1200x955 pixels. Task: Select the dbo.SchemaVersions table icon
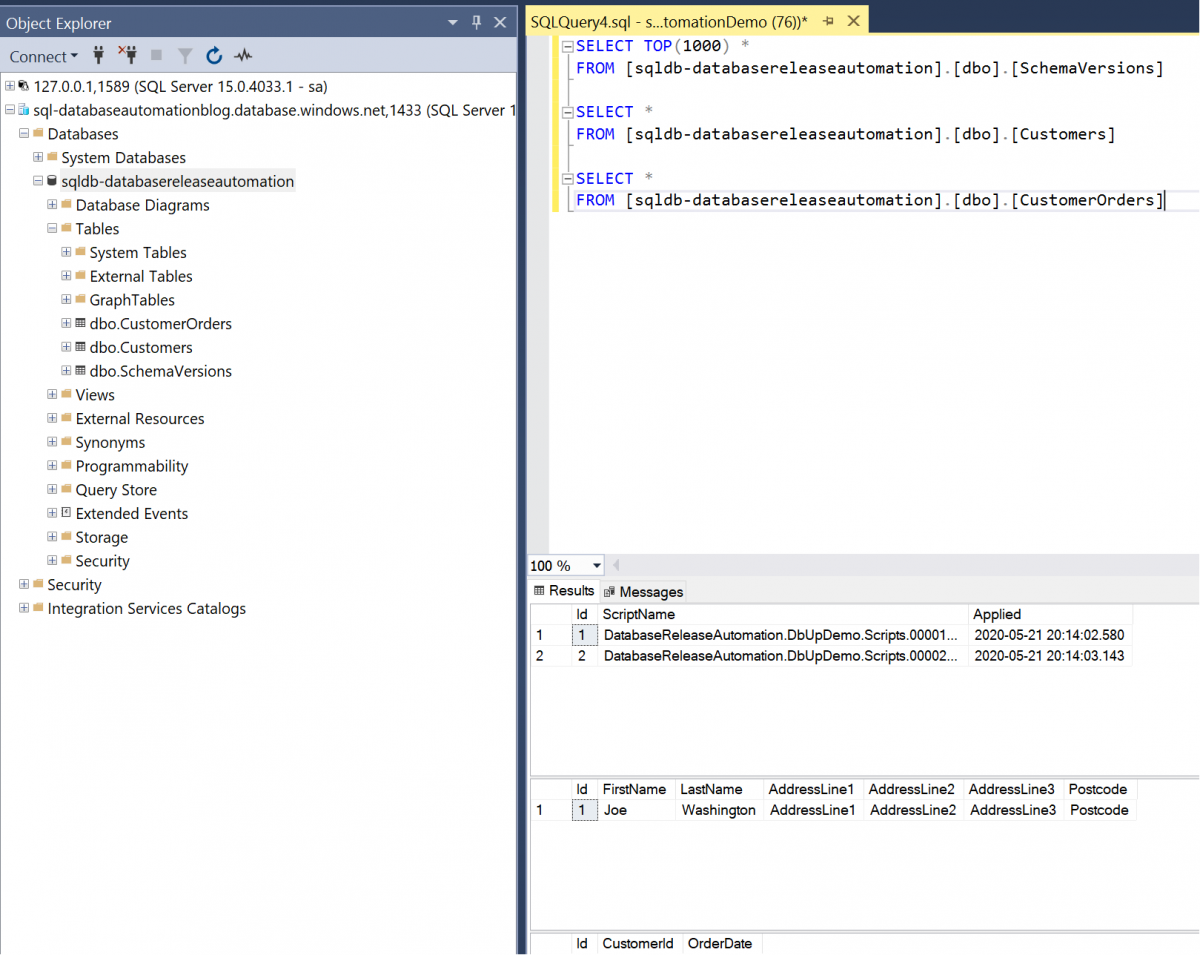pos(79,371)
